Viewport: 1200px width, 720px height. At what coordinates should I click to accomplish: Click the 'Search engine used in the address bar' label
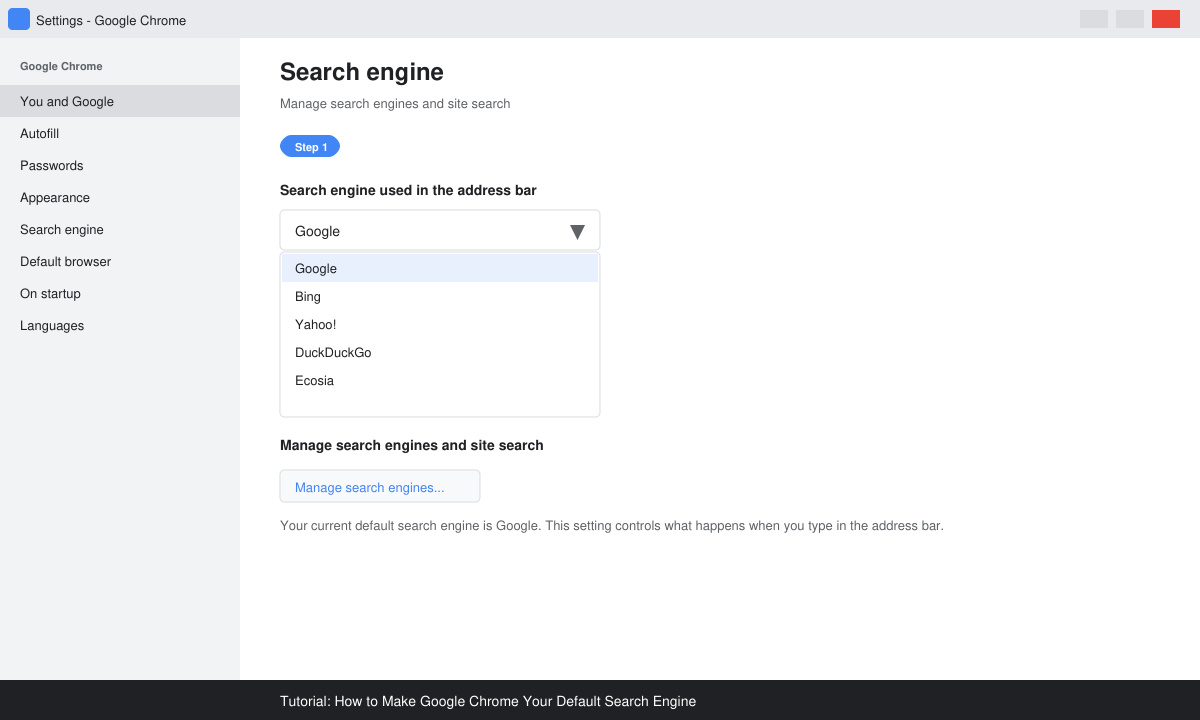tap(409, 190)
